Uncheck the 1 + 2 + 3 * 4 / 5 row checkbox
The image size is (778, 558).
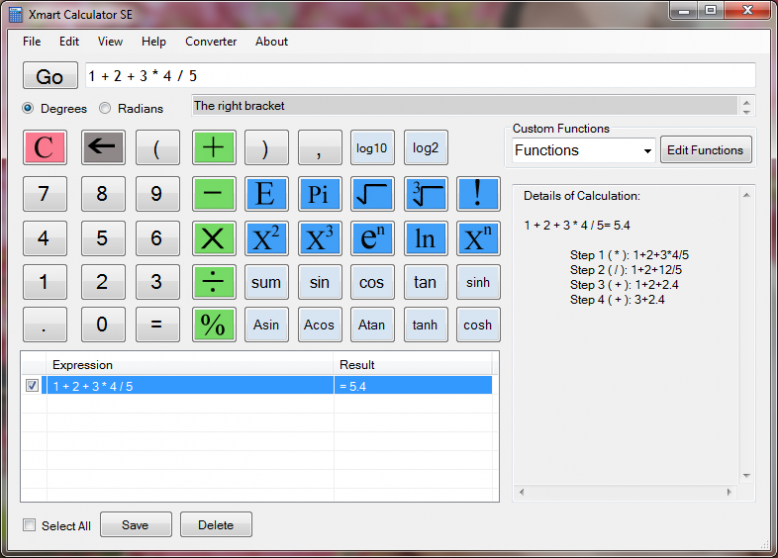pos(32,385)
